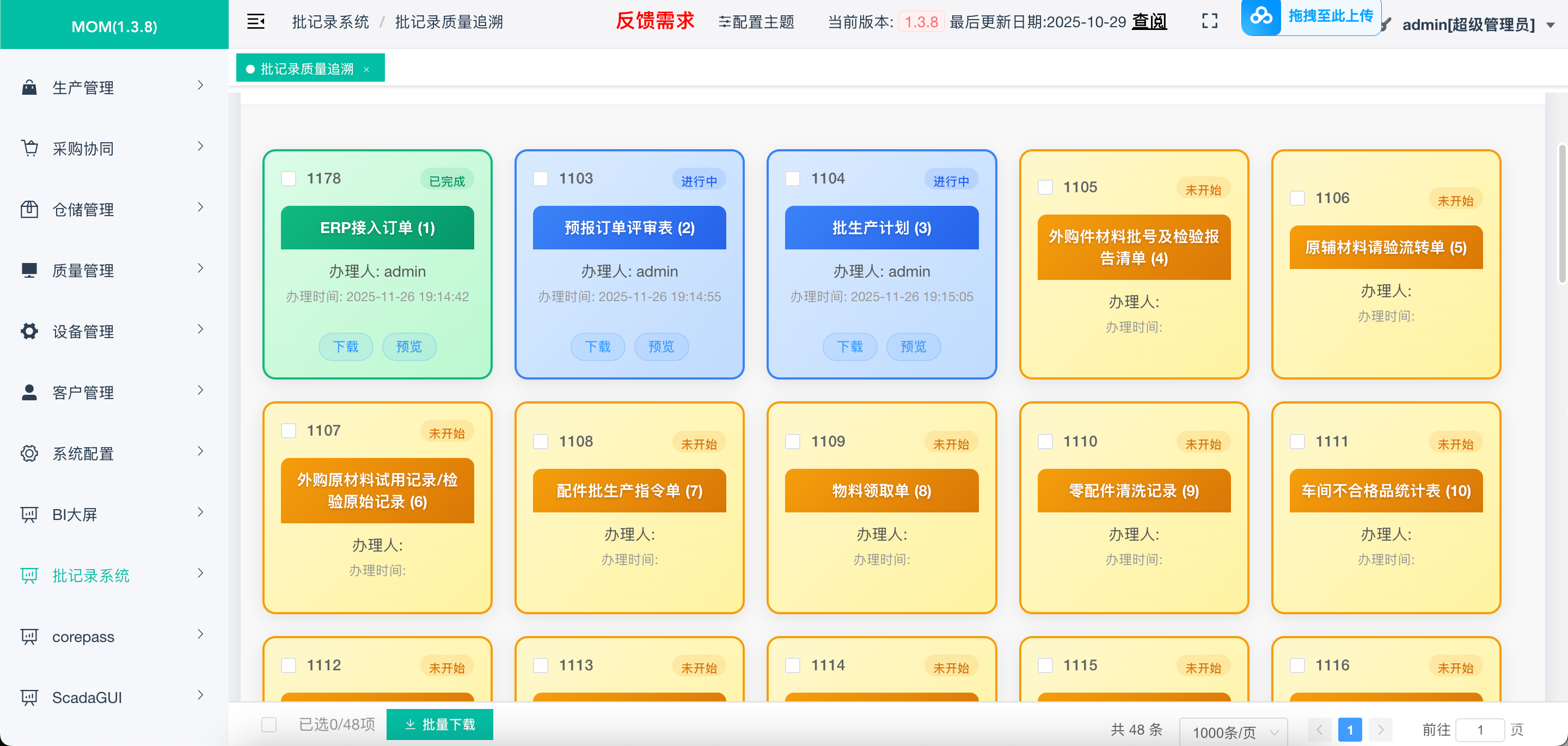This screenshot has height=746, width=1568.
Task: Click the 客户管理 user icon in sidebar
Action: [29, 392]
